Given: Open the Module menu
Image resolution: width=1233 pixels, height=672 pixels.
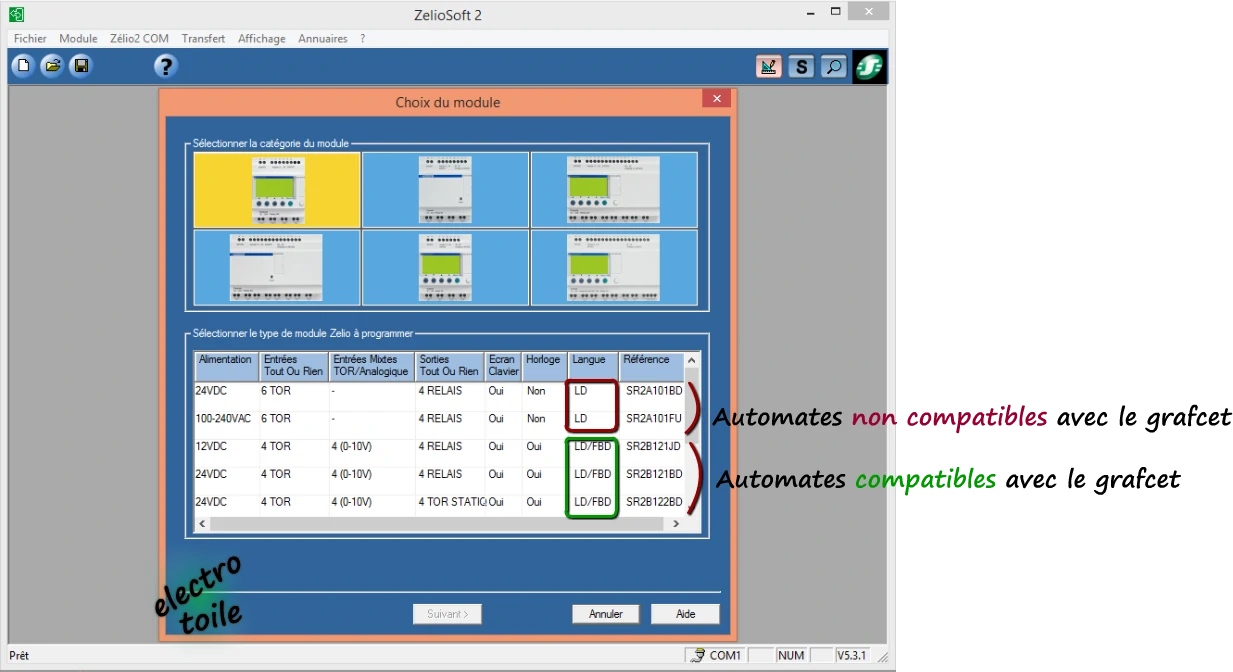Looking at the screenshot, I should click(x=78, y=38).
